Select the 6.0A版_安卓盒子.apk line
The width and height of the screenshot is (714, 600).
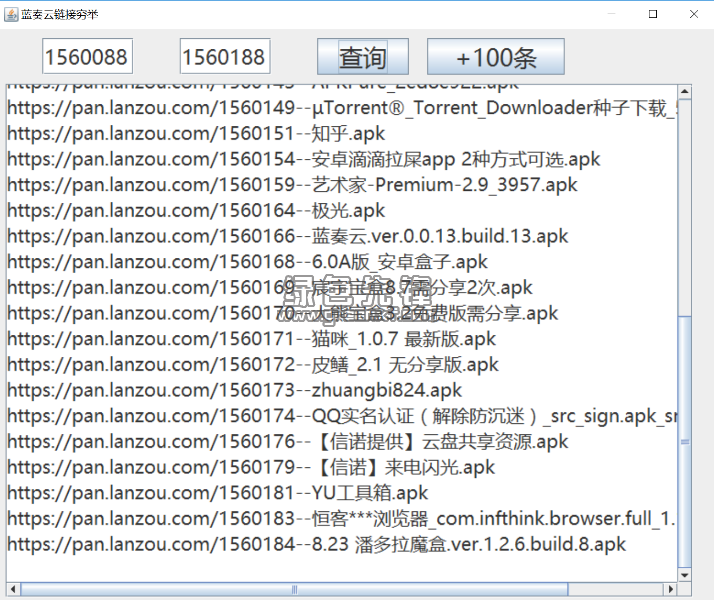(x=247, y=262)
